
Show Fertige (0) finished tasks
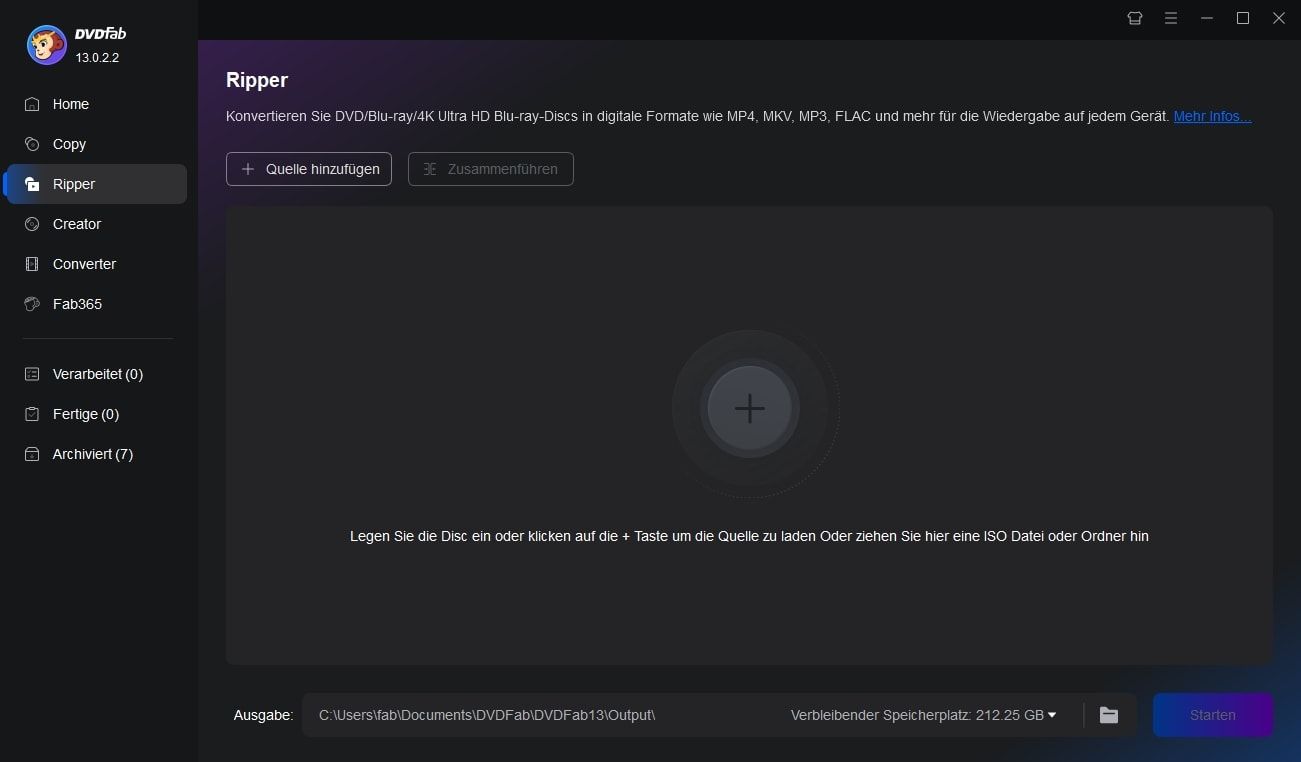[96, 414]
